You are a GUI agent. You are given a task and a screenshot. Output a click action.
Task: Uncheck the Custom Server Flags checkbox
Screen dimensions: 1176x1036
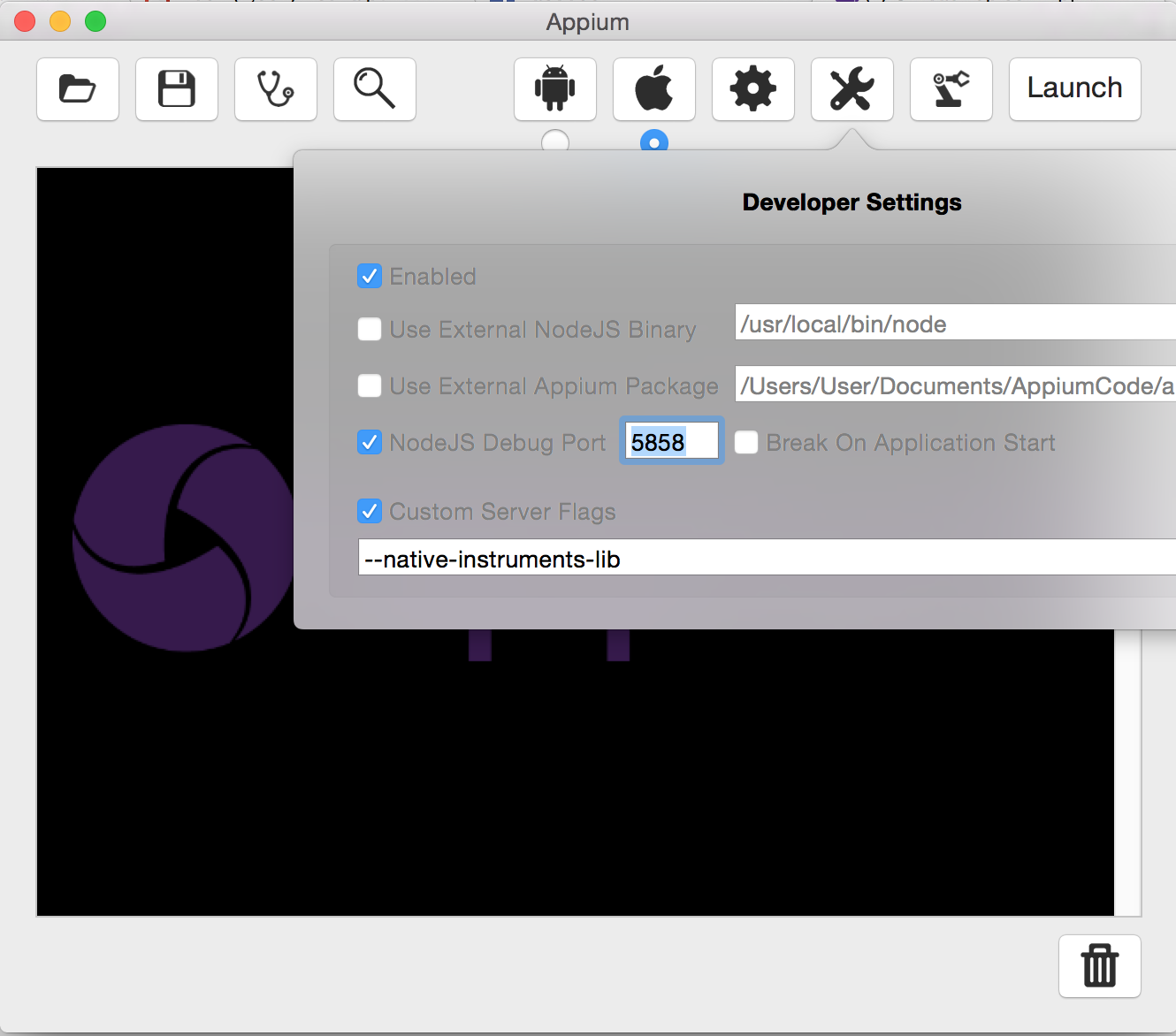click(370, 511)
